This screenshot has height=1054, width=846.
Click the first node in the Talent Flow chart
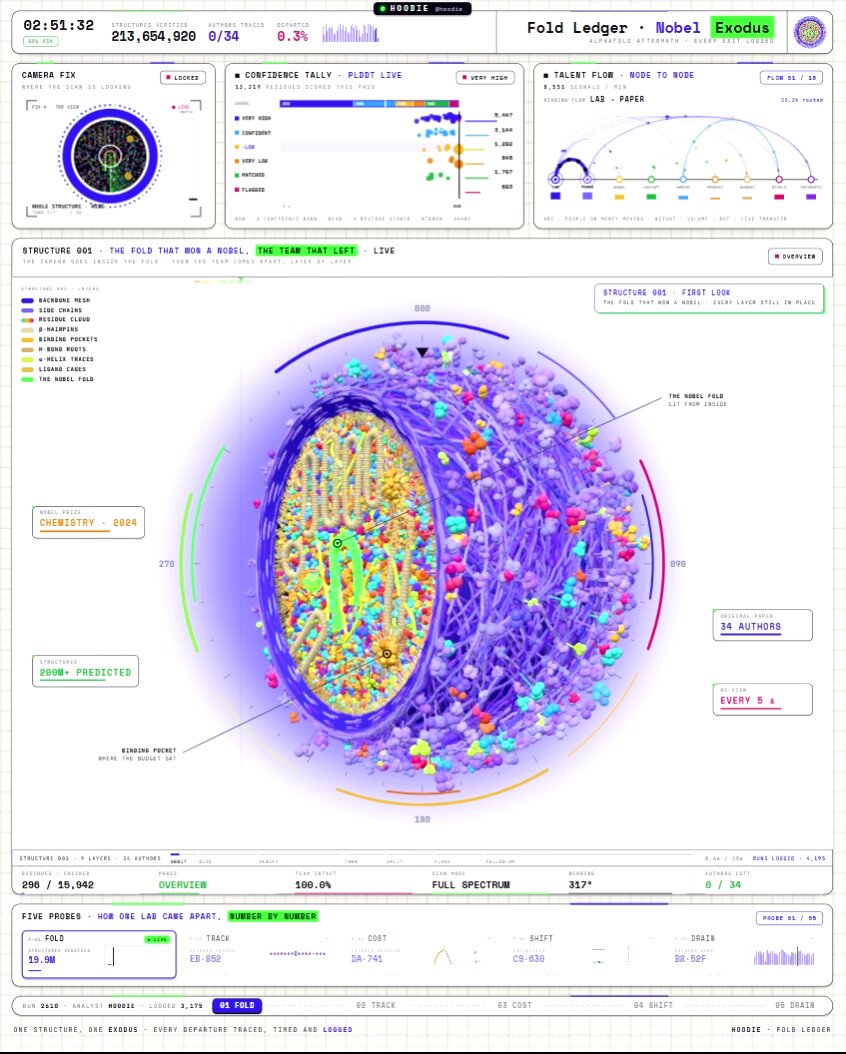[555, 179]
